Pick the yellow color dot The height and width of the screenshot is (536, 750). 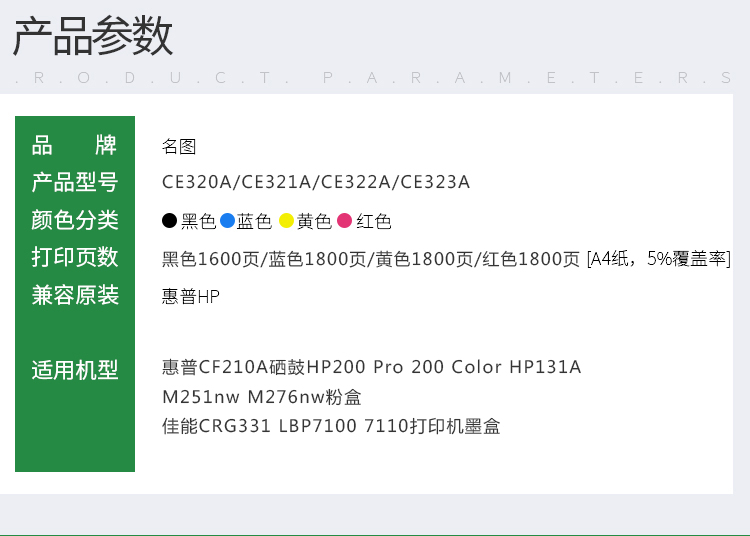pyautogui.click(x=286, y=221)
